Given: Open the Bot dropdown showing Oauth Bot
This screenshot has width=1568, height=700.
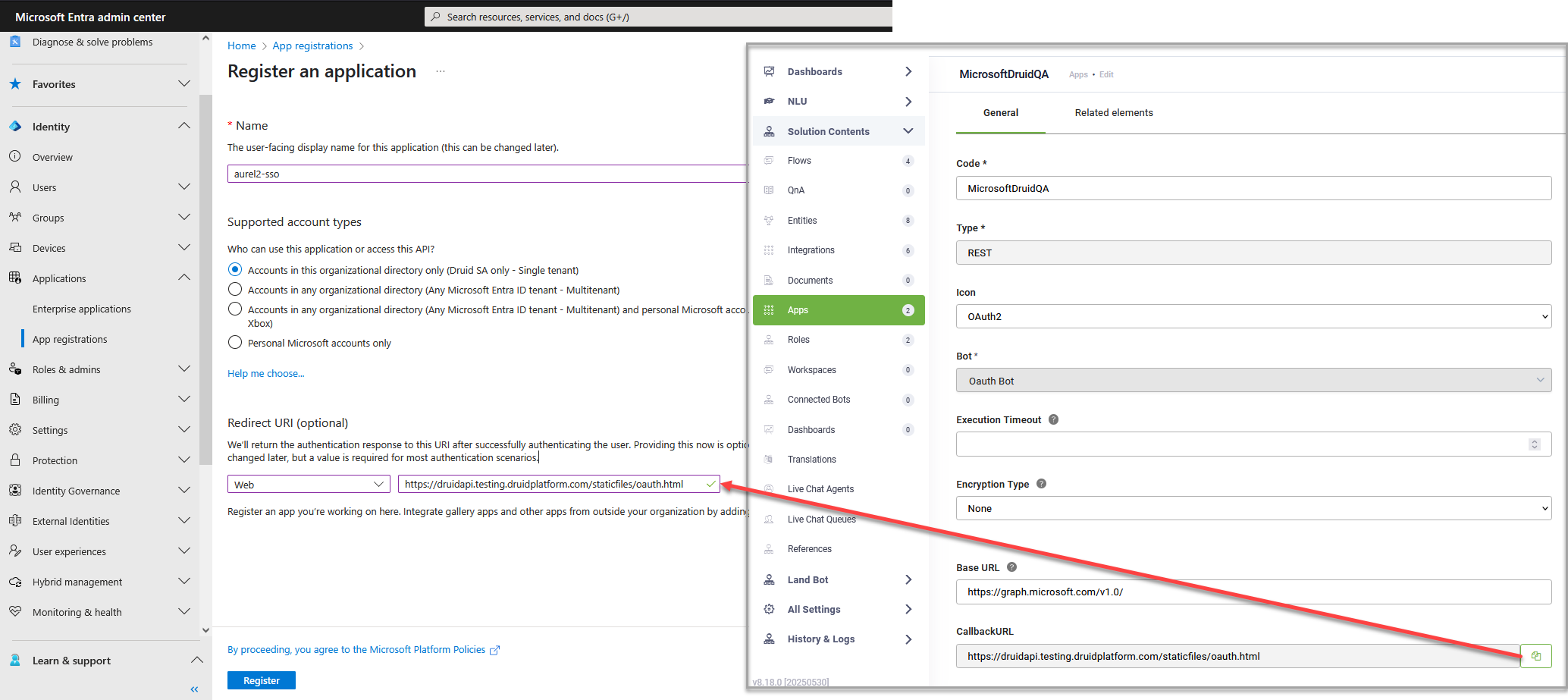Looking at the screenshot, I should pos(1253,381).
